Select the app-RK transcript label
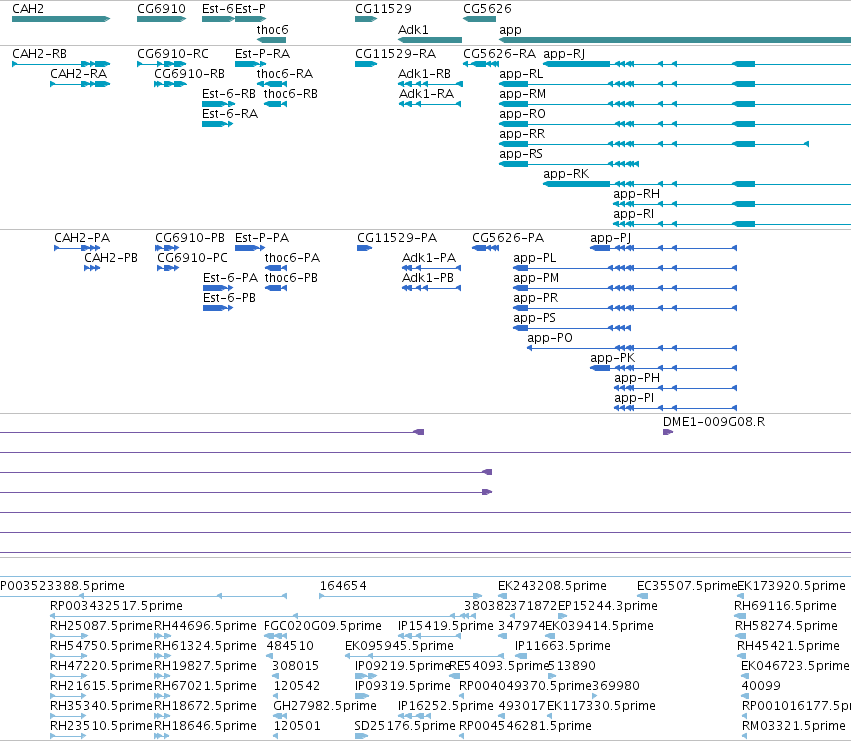The width and height of the screenshot is (851, 741). click(566, 175)
